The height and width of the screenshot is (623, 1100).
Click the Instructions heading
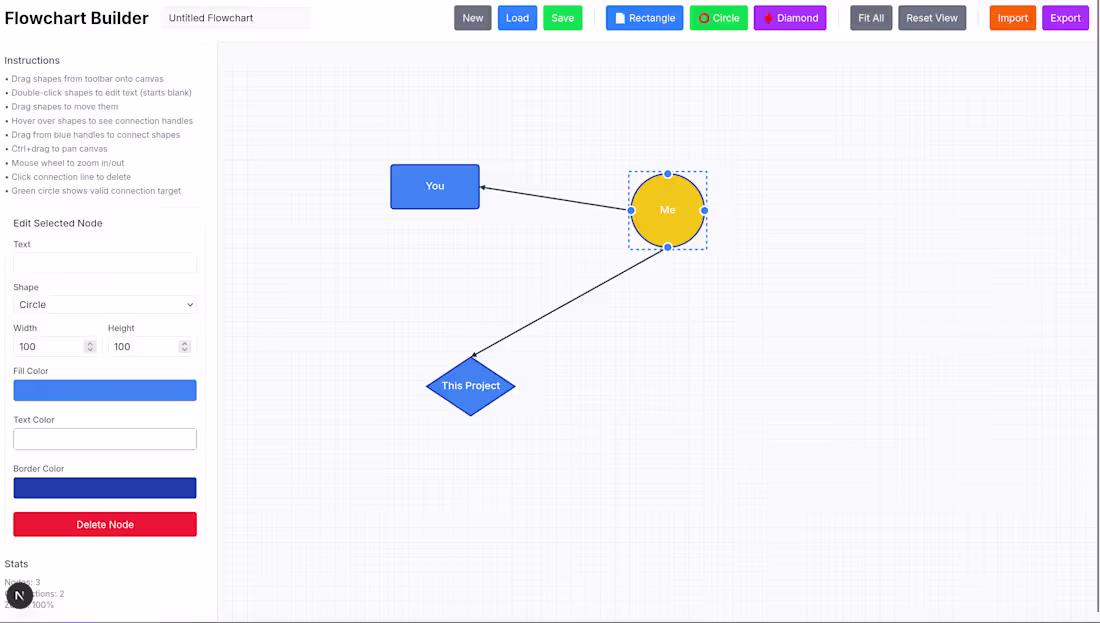pos(32,60)
